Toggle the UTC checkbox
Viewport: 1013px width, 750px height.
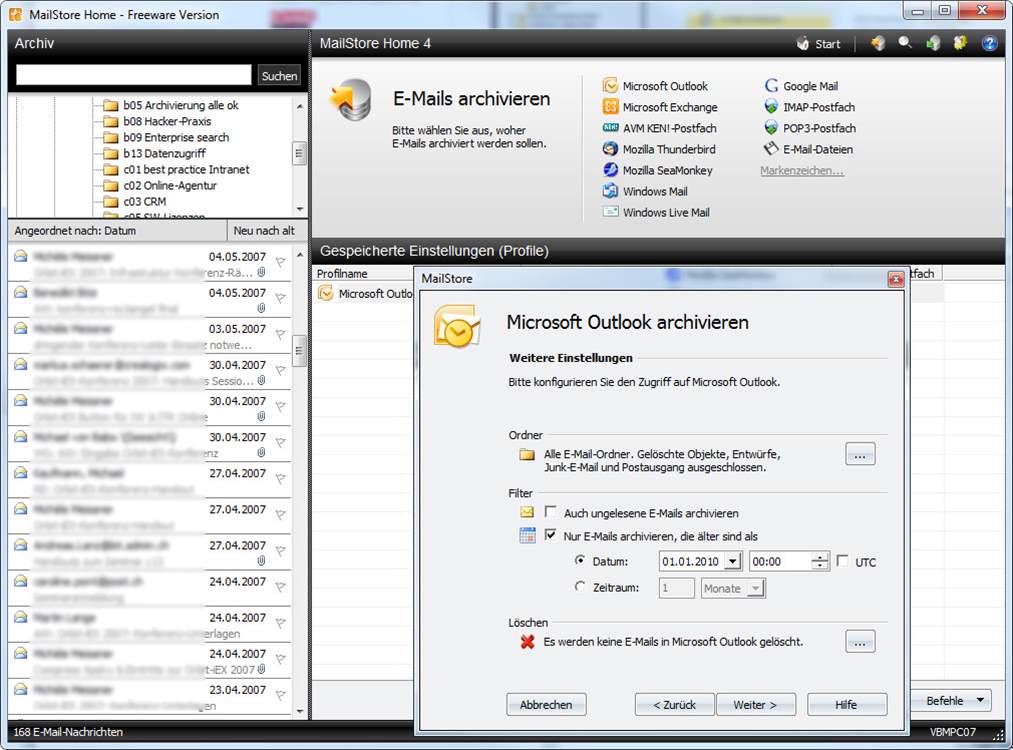click(842, 560)
